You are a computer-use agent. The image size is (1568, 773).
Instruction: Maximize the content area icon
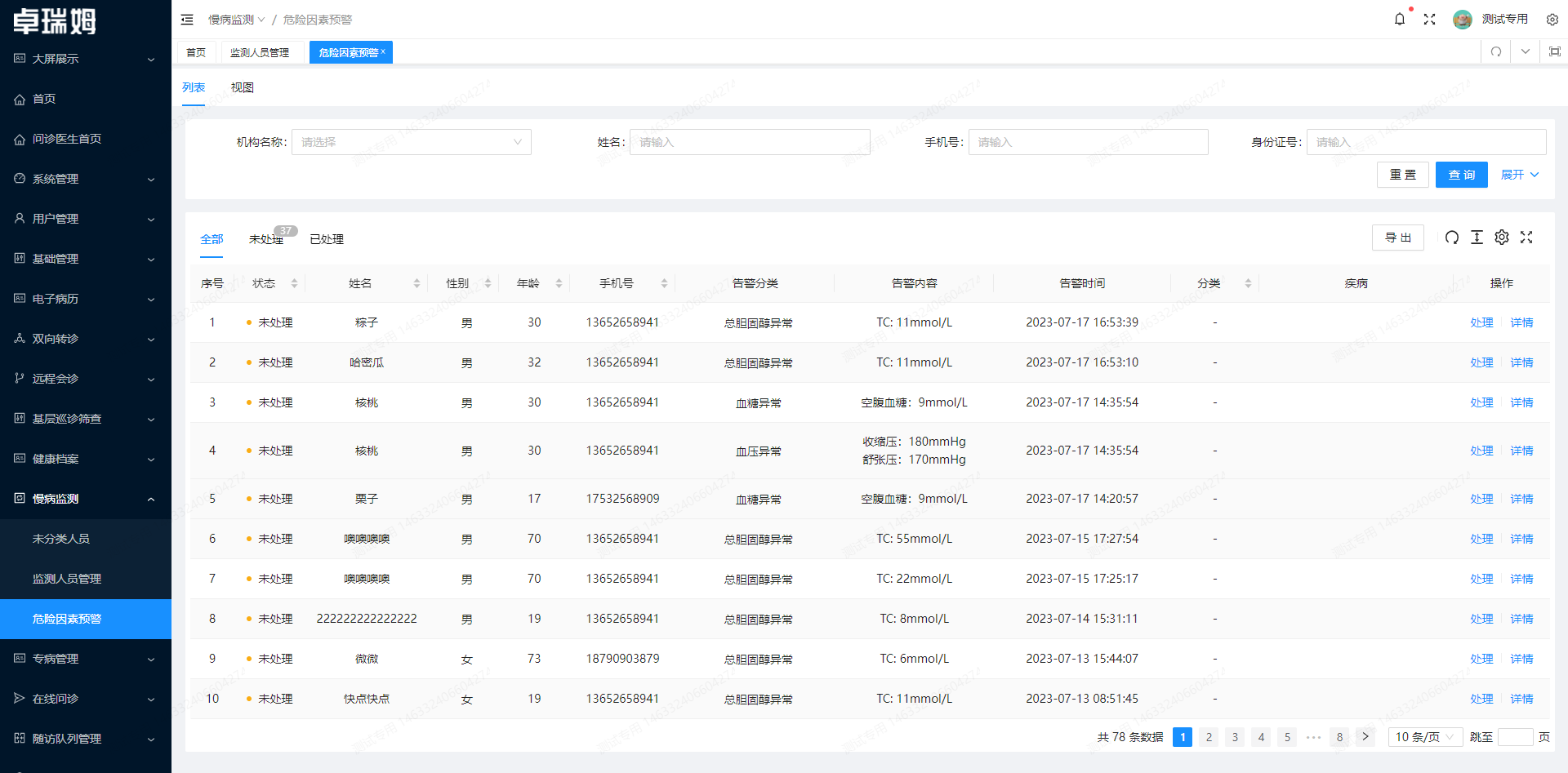[x=1555, y=51]
